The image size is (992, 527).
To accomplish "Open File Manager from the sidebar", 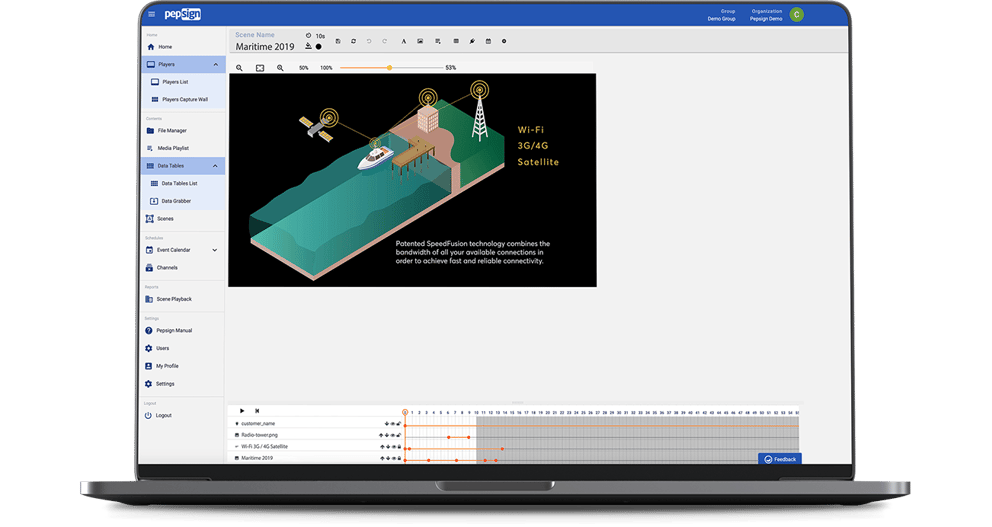I will click(x=171, y=131).
